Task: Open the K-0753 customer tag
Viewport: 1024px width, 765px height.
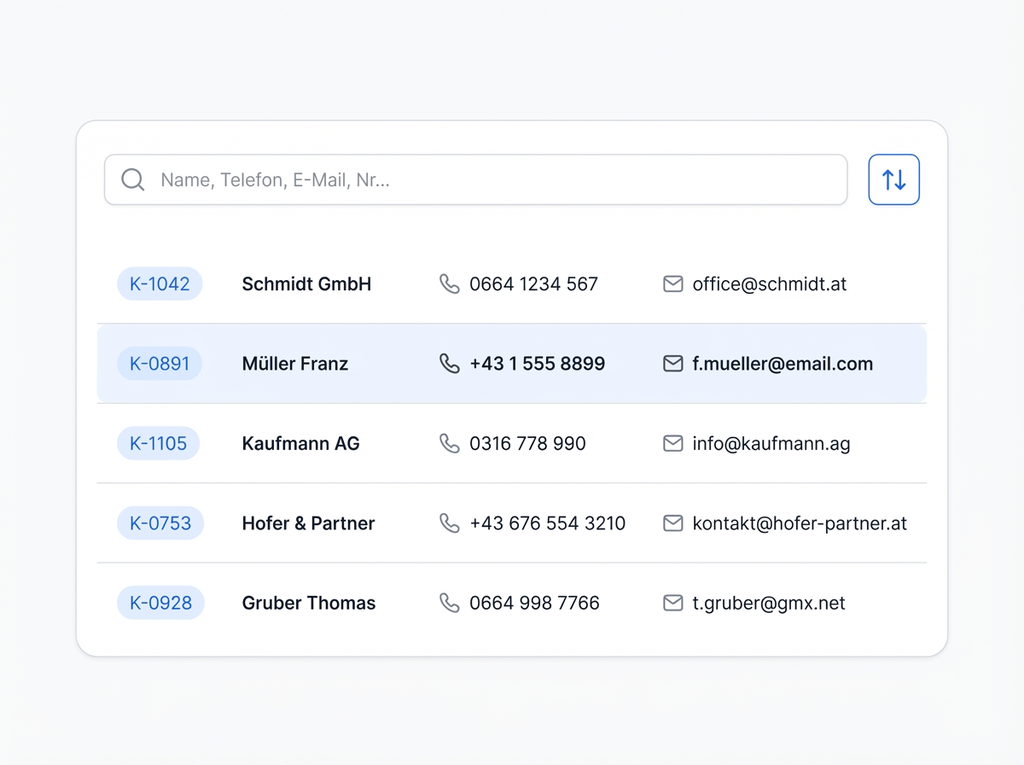Action: coord(160,523)
